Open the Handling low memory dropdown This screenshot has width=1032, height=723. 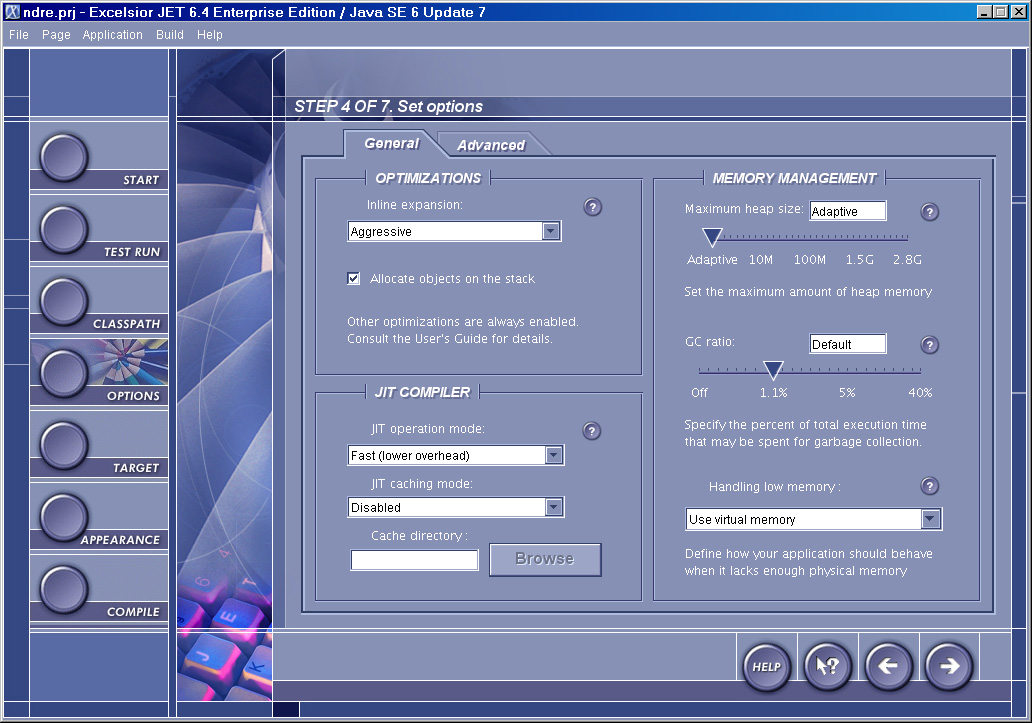tap(930, 519)
